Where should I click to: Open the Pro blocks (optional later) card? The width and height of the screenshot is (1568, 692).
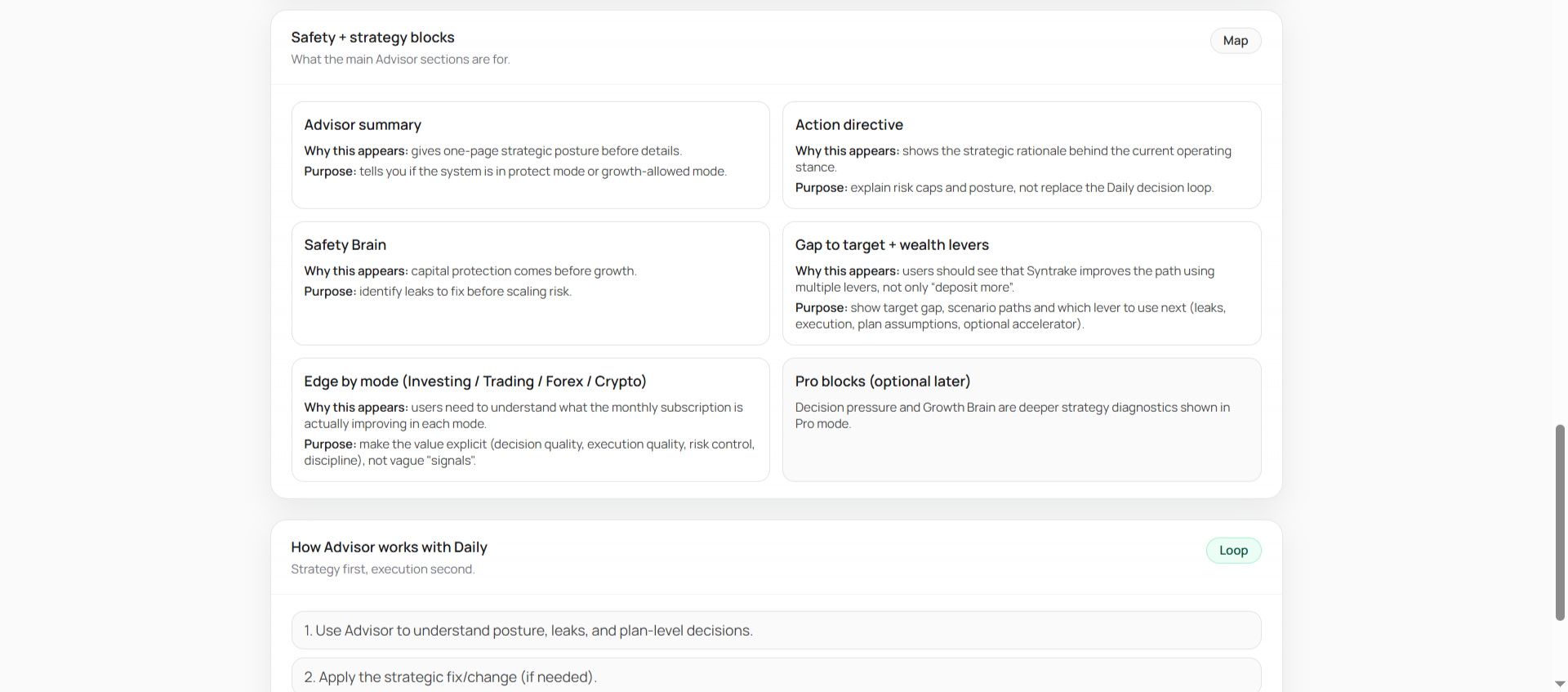[1021, 420]
